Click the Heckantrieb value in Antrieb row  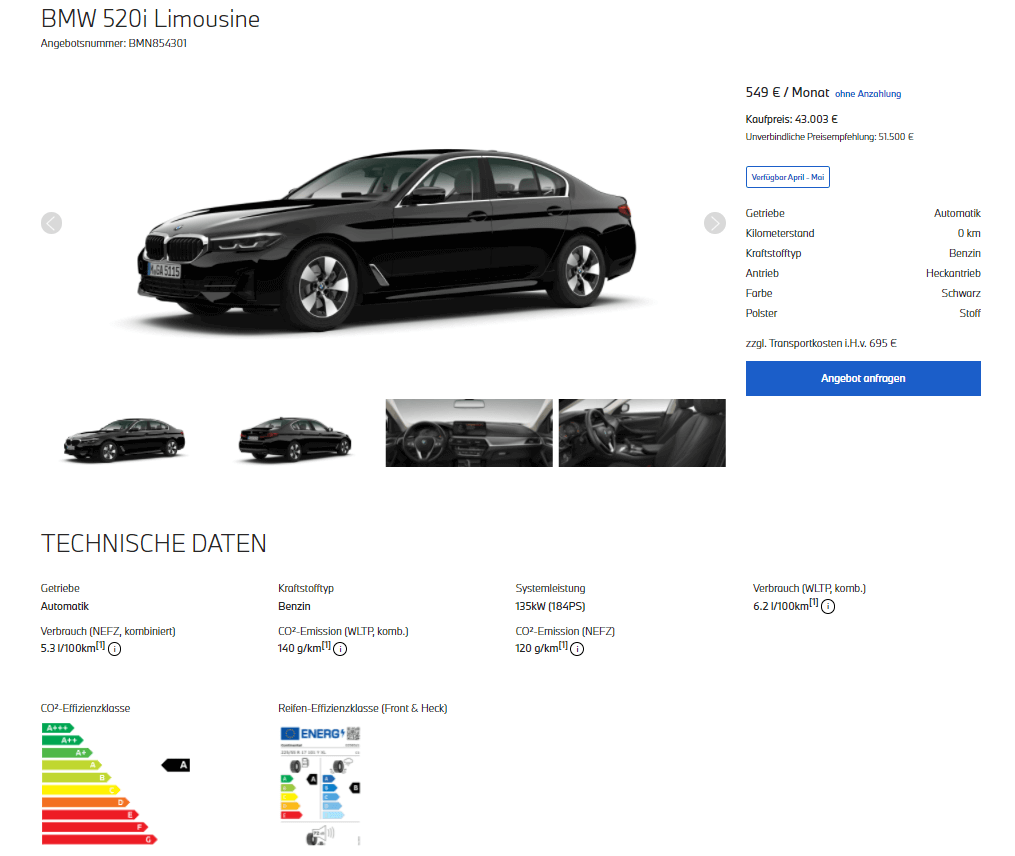953,273
